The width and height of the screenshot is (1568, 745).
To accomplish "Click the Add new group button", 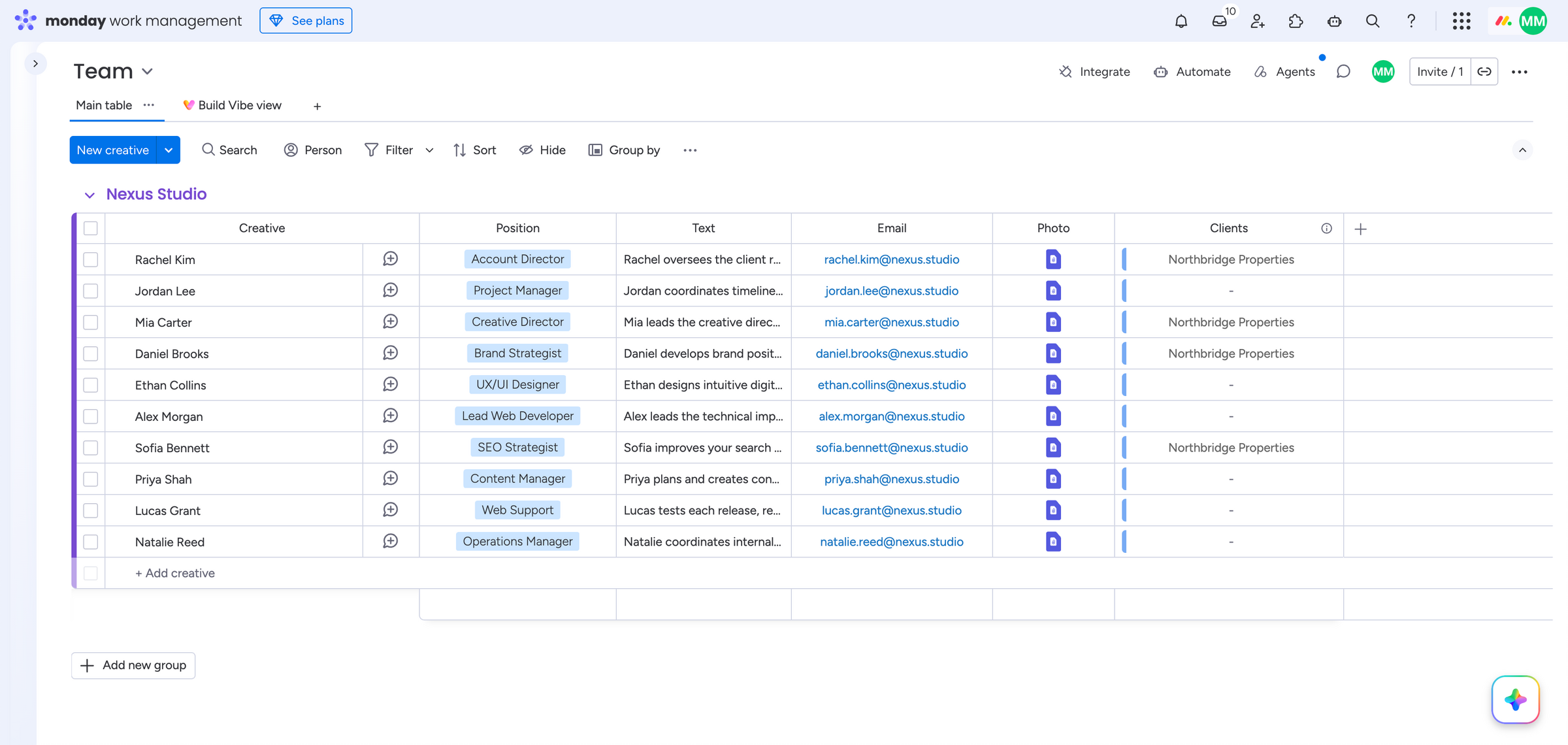I will 133,665.
